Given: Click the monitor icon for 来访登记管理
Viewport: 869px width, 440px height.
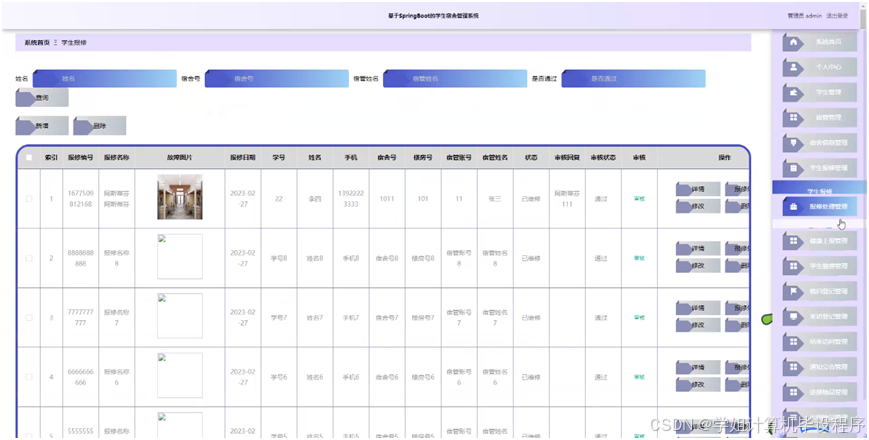Looking at the screenshot, I should [794, 316].
